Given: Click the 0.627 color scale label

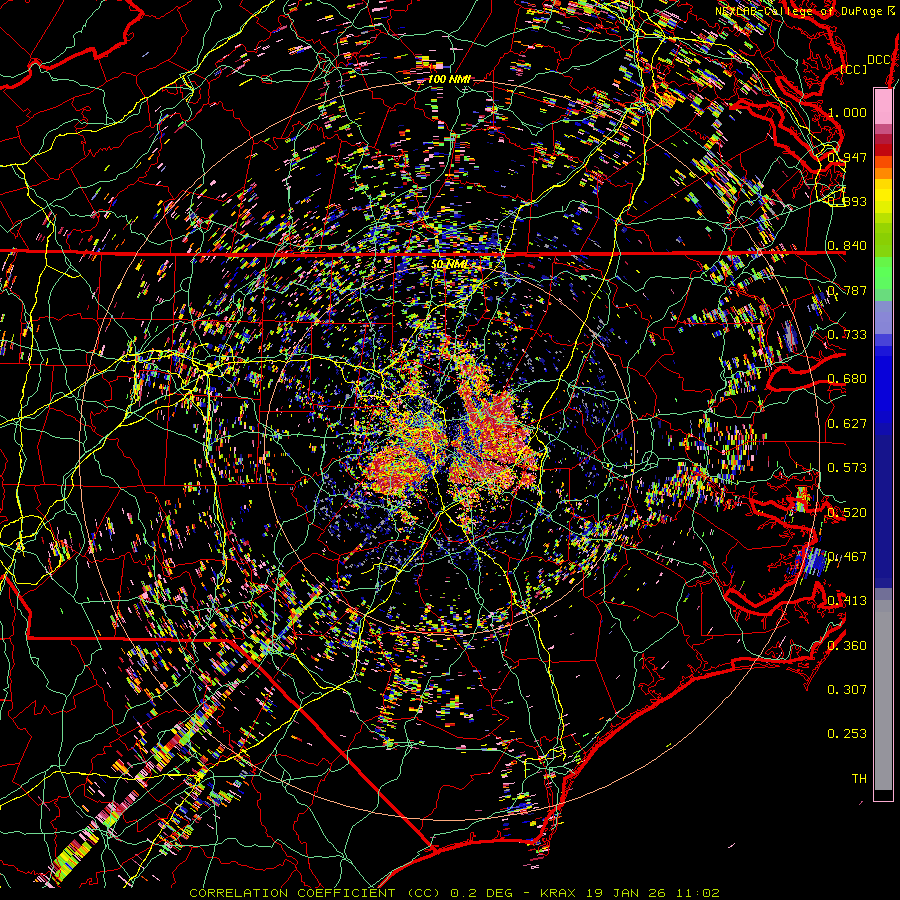Looking at the screenshot, I should pyautogui.click(x=847, y=424).
